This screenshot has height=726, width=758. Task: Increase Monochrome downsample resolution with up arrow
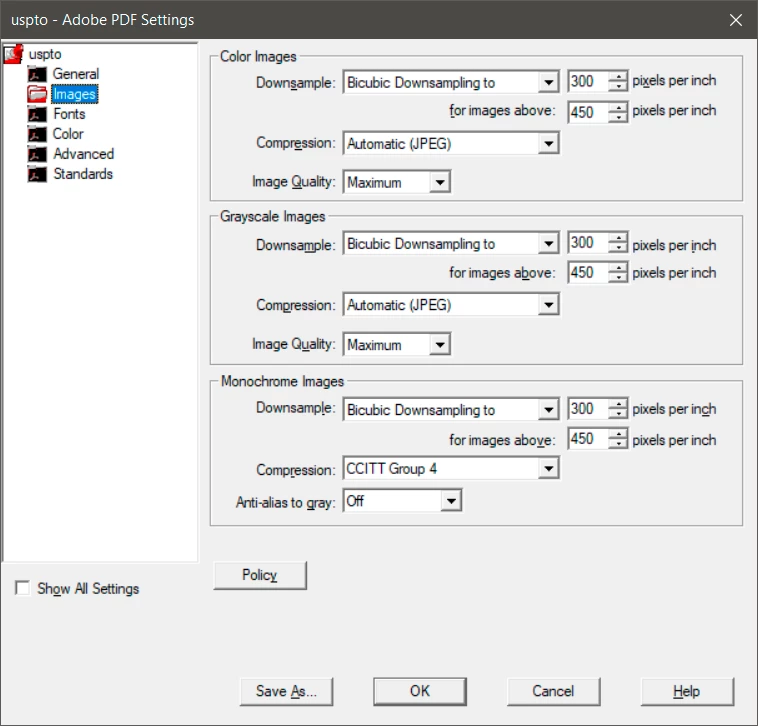(x=618, y=404)
